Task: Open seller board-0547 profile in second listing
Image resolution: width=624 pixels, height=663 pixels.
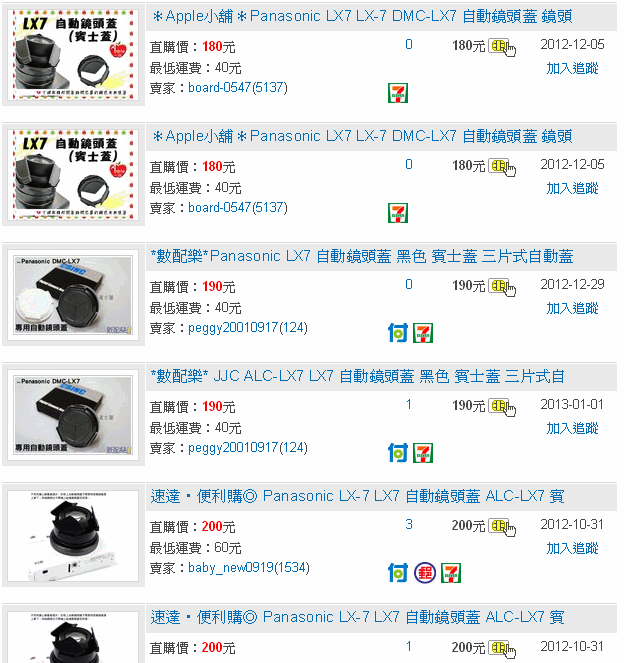Action: click(219, 208)
